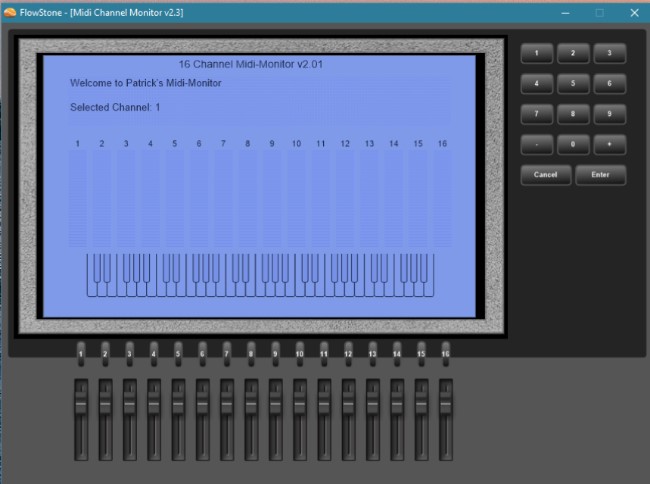Toggle channel 1 button above the faders
Image resolution: width=650 pixels, height=484 pixels.
click(81, 354)
